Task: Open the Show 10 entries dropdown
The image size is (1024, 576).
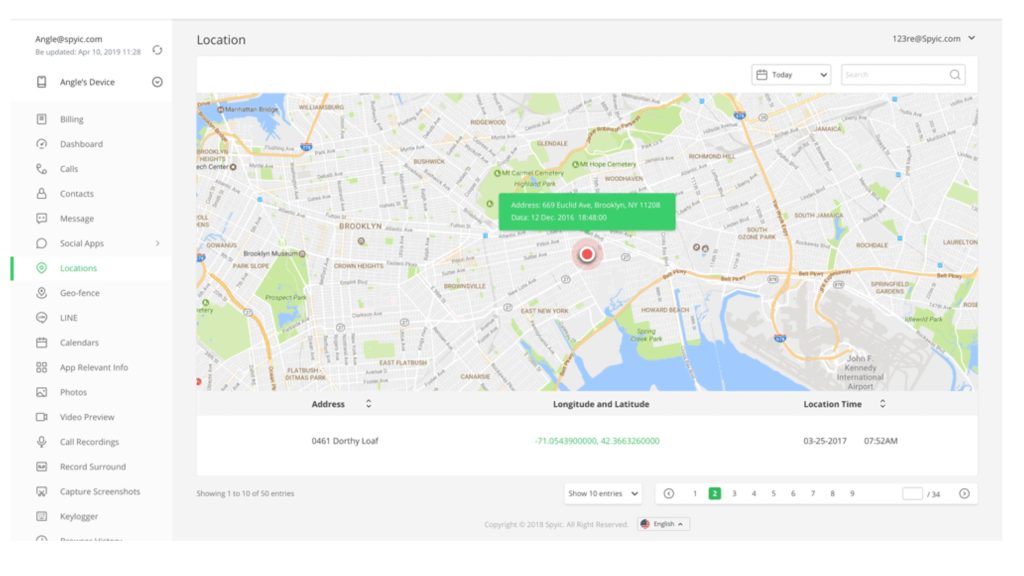Action: pyautogui.click(x=603, y=493)
